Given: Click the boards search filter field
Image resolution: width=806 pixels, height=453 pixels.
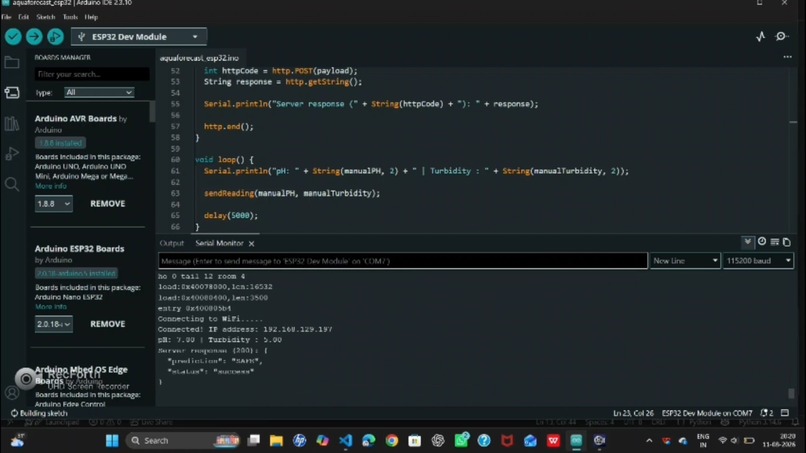Looking at the screenshot, I should [x=92, y=74].
